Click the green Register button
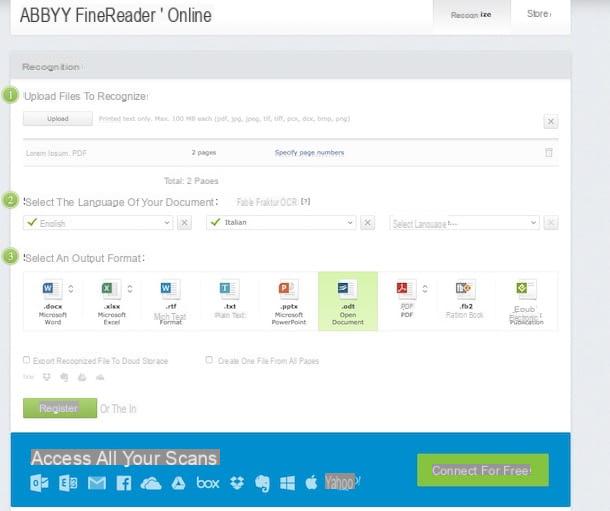Screen dimensions: 610x511 (x=60, y=408)
